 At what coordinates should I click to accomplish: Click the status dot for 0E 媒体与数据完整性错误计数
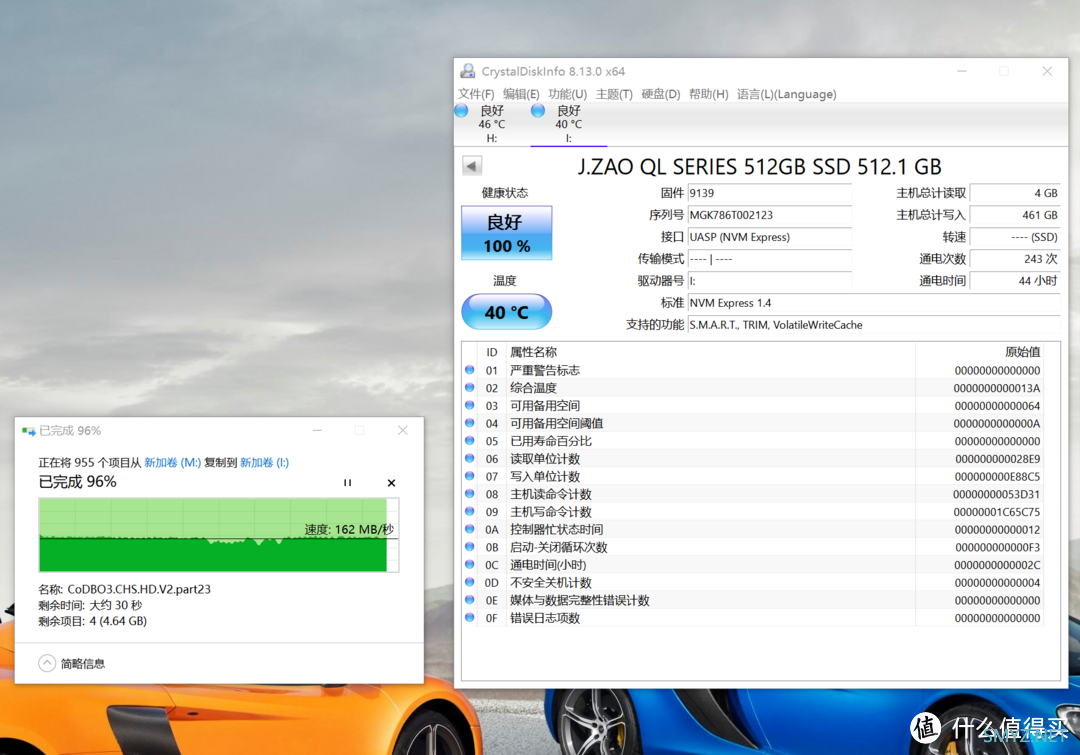pos(470,600)
